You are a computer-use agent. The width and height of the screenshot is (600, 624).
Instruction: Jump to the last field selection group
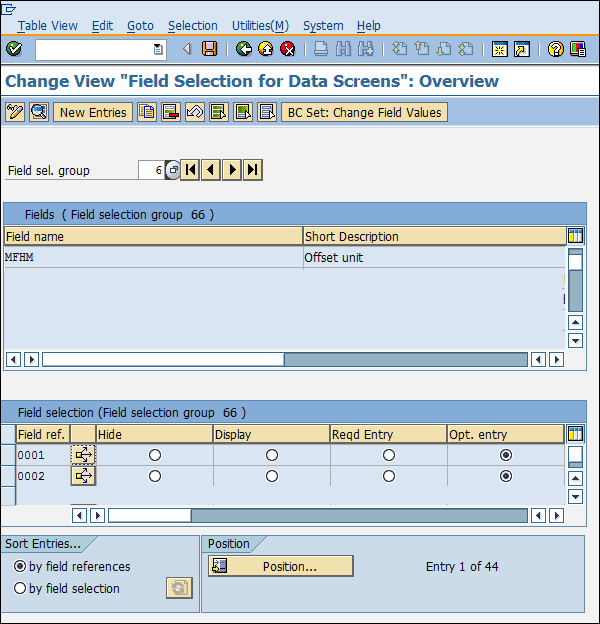(253, 170)
